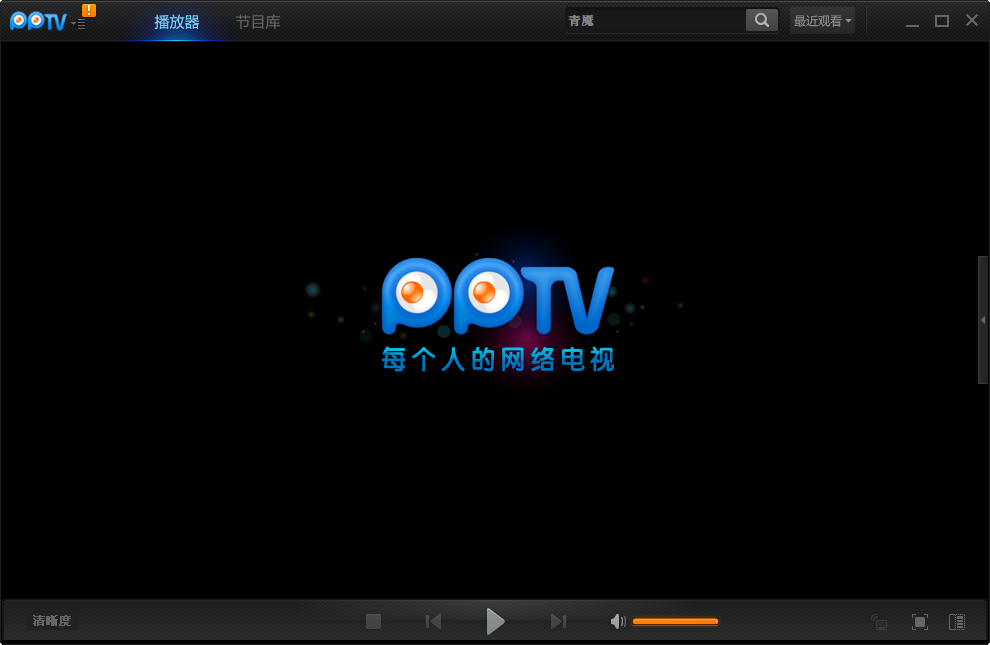
Task: Enter fullscreen mode
Action: [920, 622]
